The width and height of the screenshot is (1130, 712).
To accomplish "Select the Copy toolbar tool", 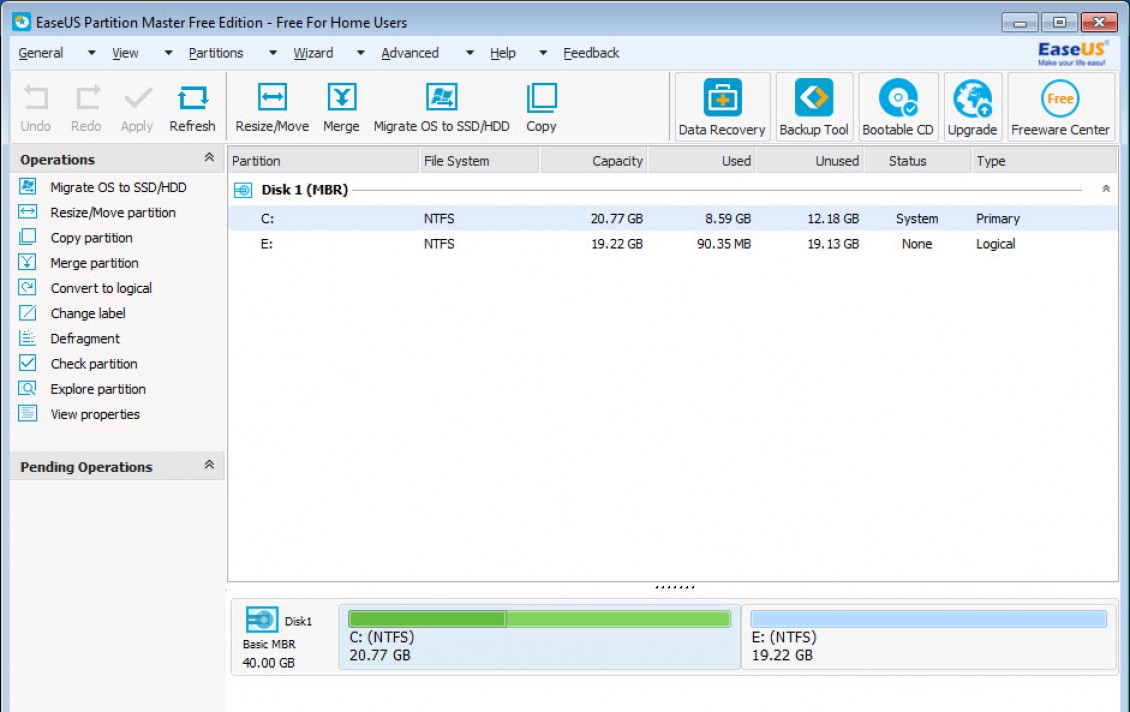I will [541, 108].
